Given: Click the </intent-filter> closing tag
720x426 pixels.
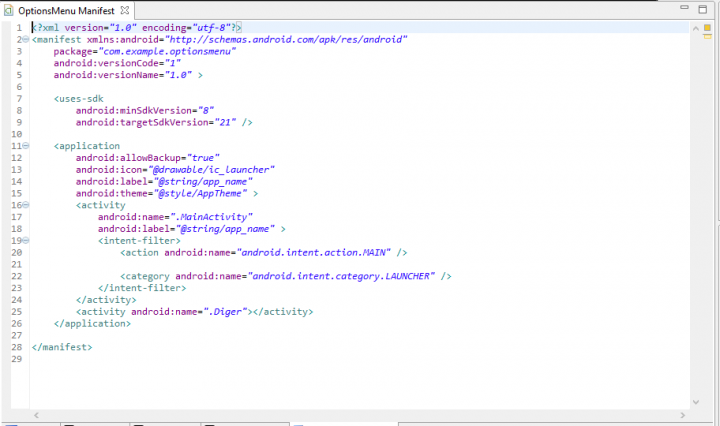Looking at the screenshot, I should [142, 288].
